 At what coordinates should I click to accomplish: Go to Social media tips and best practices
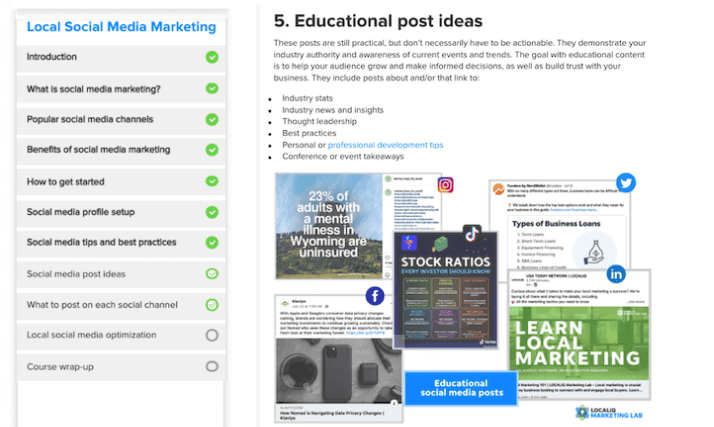coord(121,243)
